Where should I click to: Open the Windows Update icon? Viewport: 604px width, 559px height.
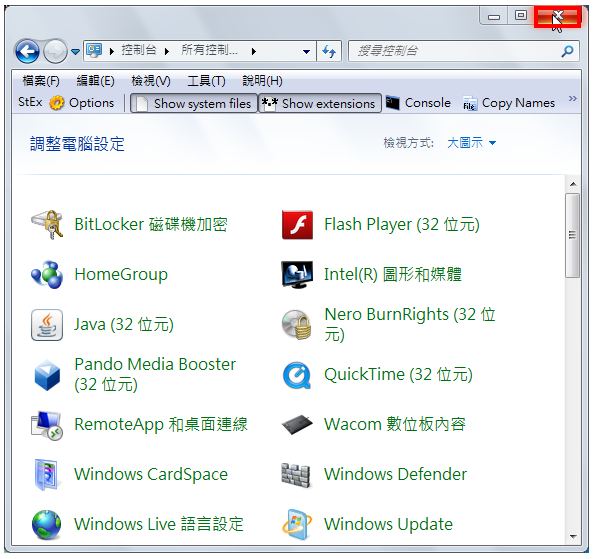pos(296,525)
